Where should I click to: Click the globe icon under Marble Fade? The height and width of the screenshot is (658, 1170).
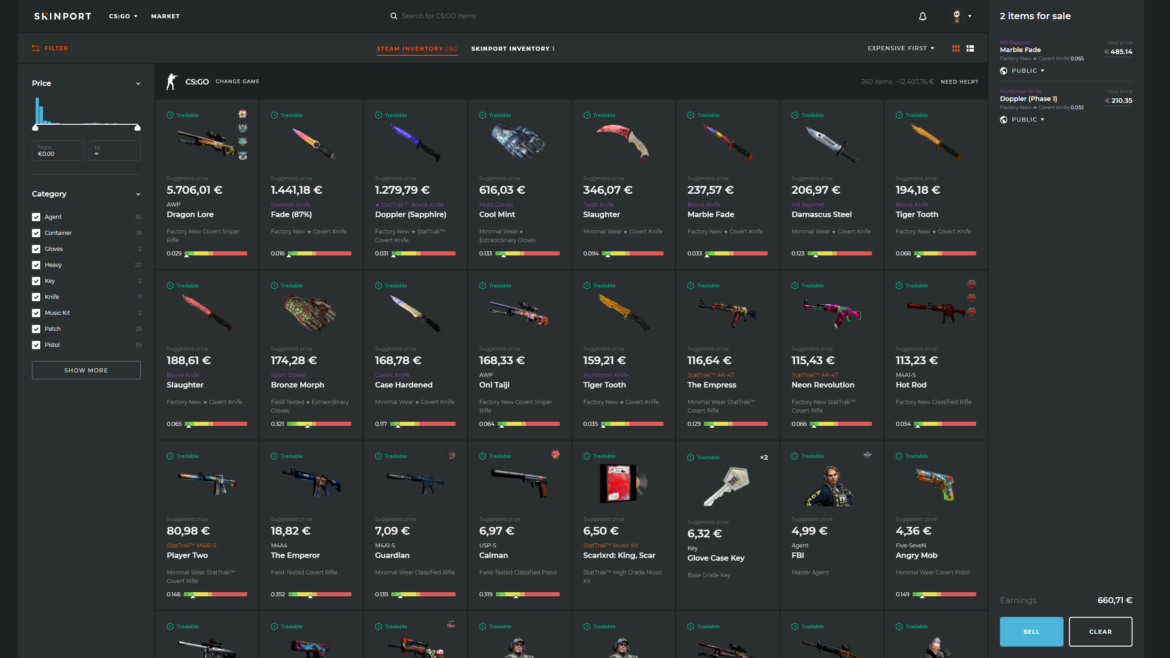1004,71
